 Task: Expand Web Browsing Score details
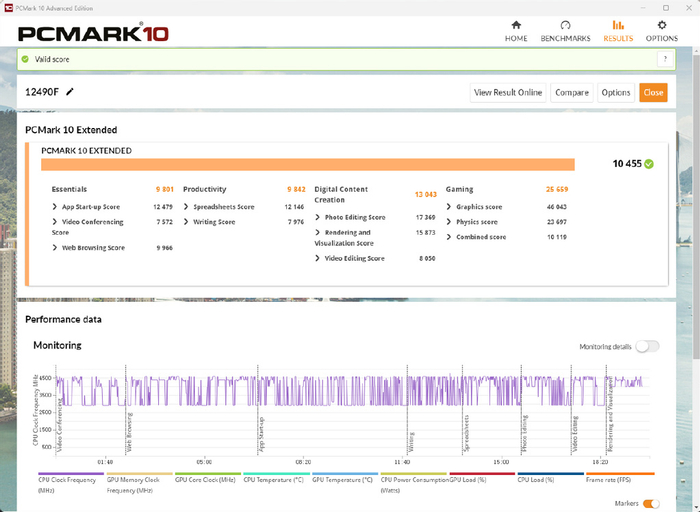point(54,248)
